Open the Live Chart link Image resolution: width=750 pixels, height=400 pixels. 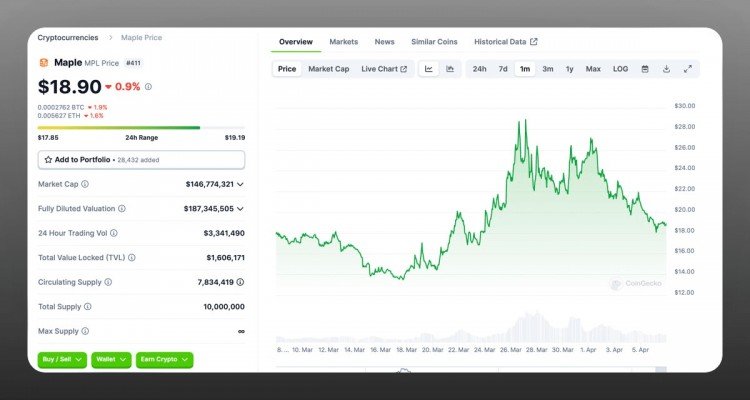pyautogui.click(x=384, y=69)
